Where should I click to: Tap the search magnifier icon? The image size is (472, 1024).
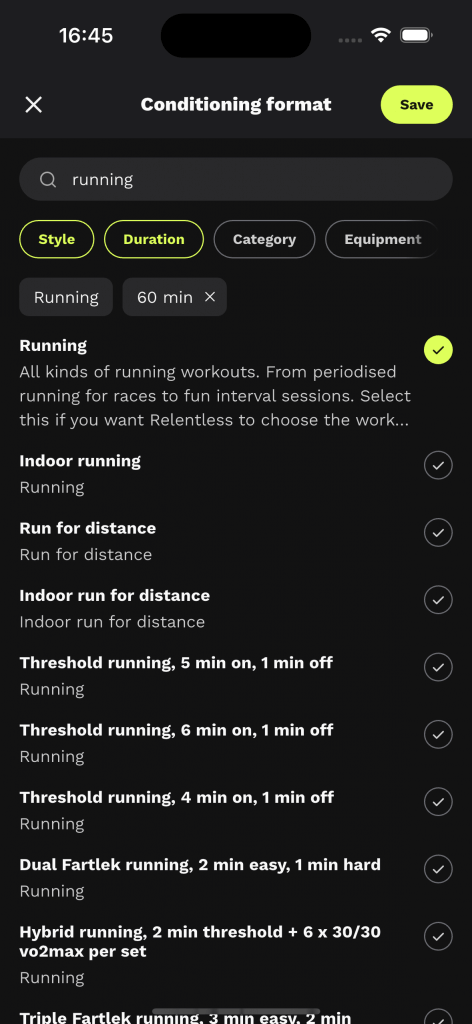point(48,180)
